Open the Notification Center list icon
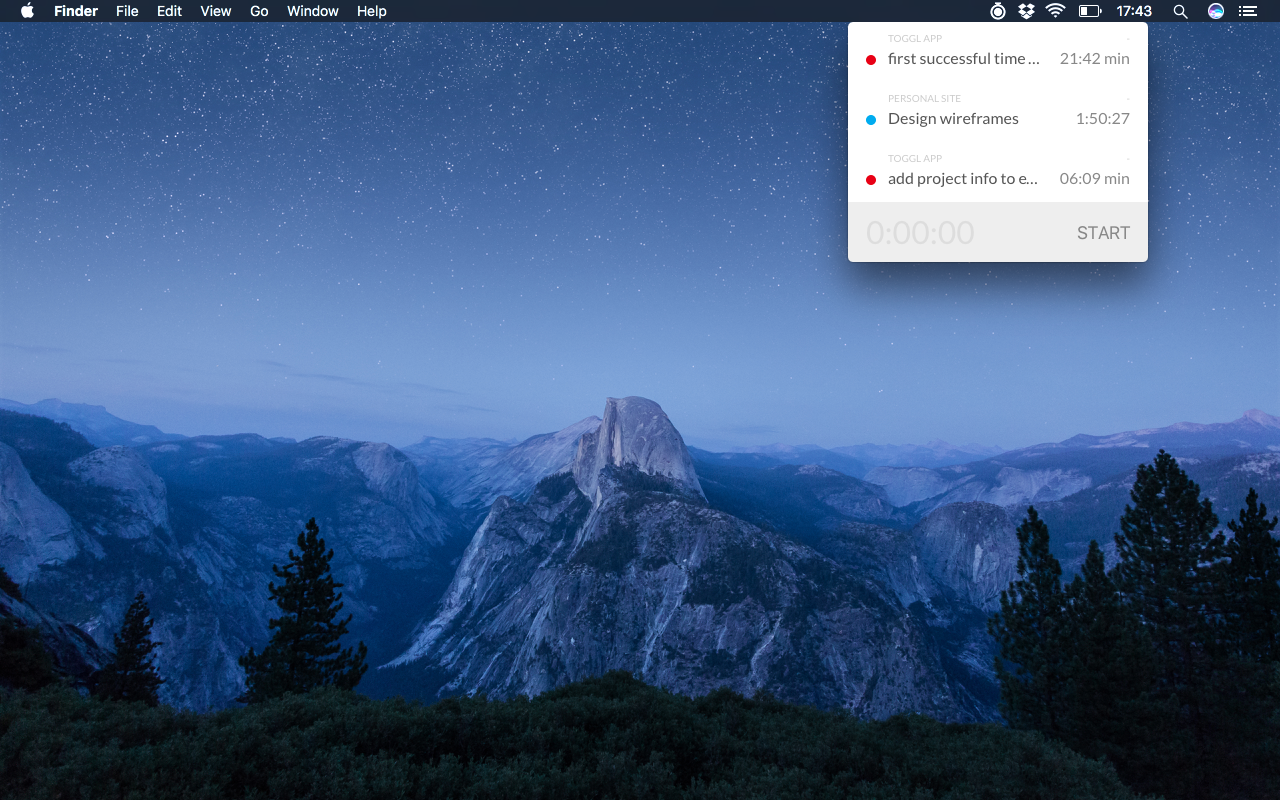This screenshot has width=1280, height=800. [1247, 11]
